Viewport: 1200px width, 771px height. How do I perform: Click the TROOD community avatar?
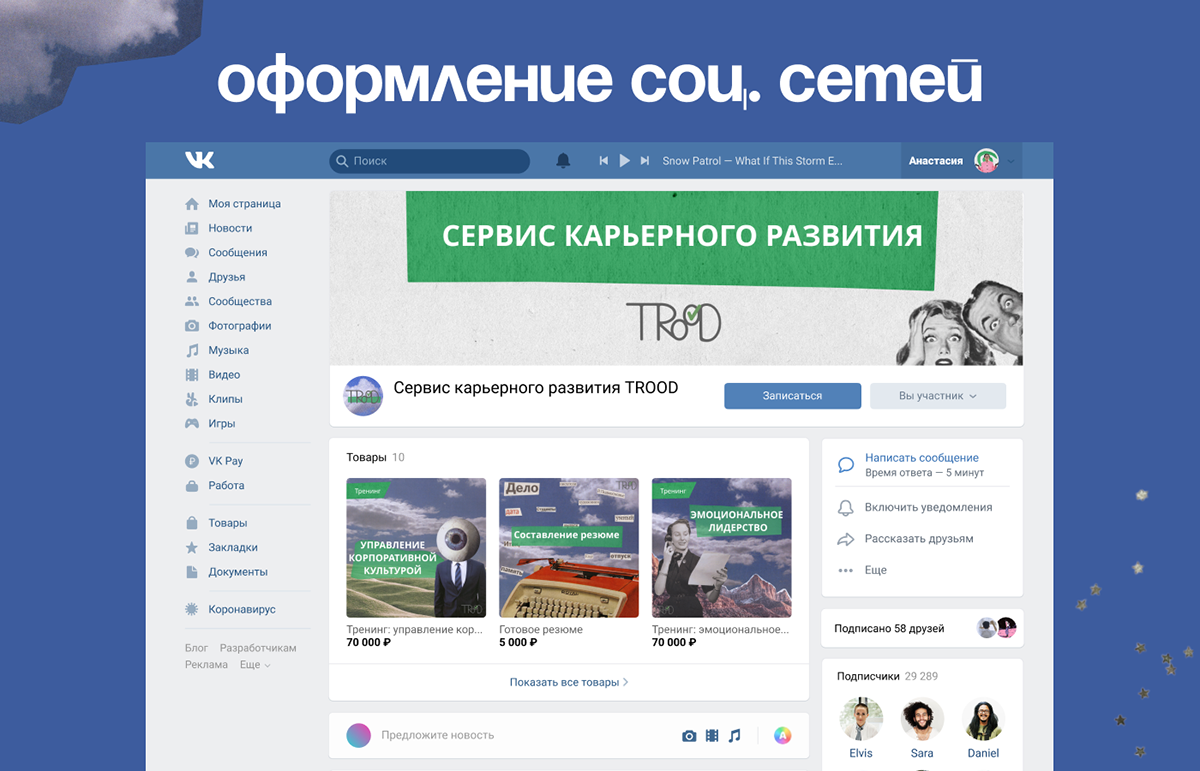coord(363,396)
